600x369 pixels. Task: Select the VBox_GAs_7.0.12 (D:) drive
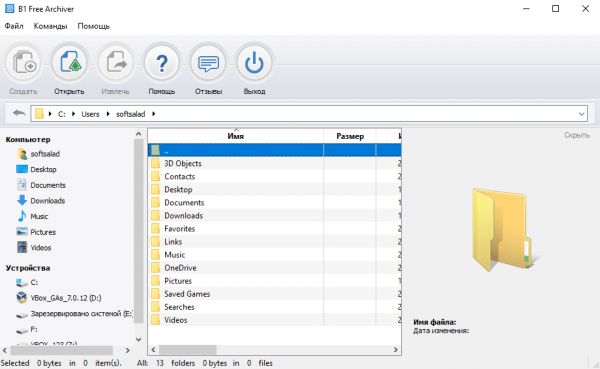(59, 298)
